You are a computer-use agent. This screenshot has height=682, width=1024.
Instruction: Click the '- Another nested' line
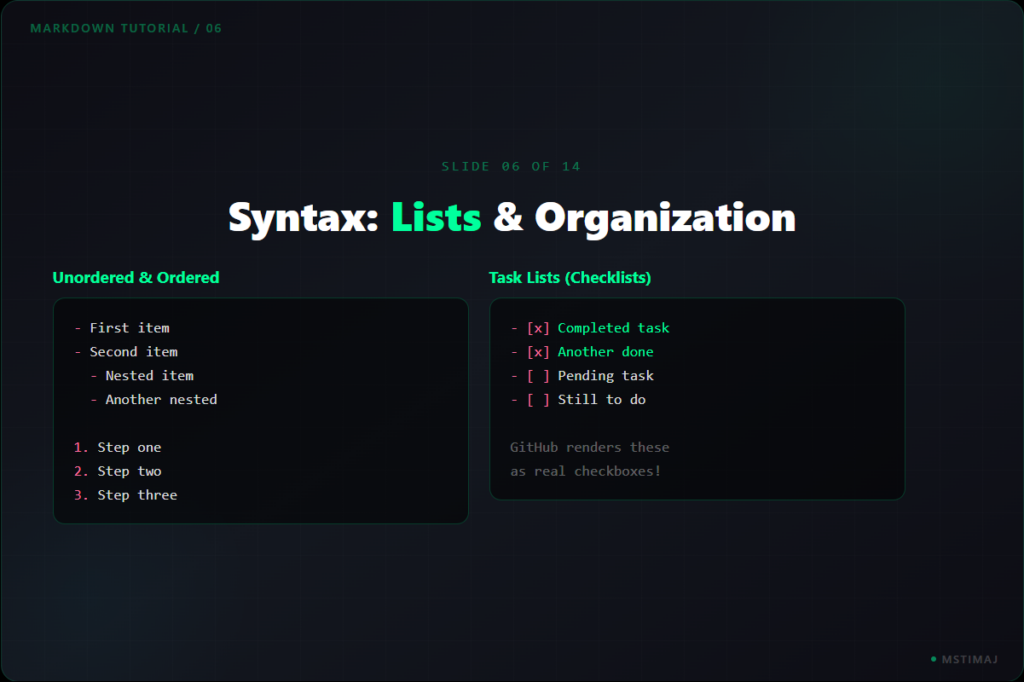tap(154, 399)
